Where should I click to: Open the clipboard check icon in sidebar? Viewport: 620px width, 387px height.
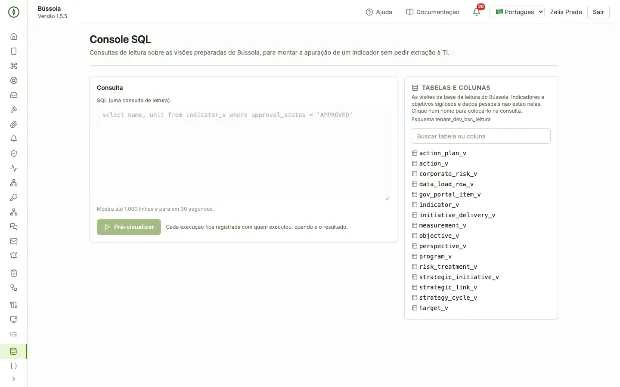[13, 273]
